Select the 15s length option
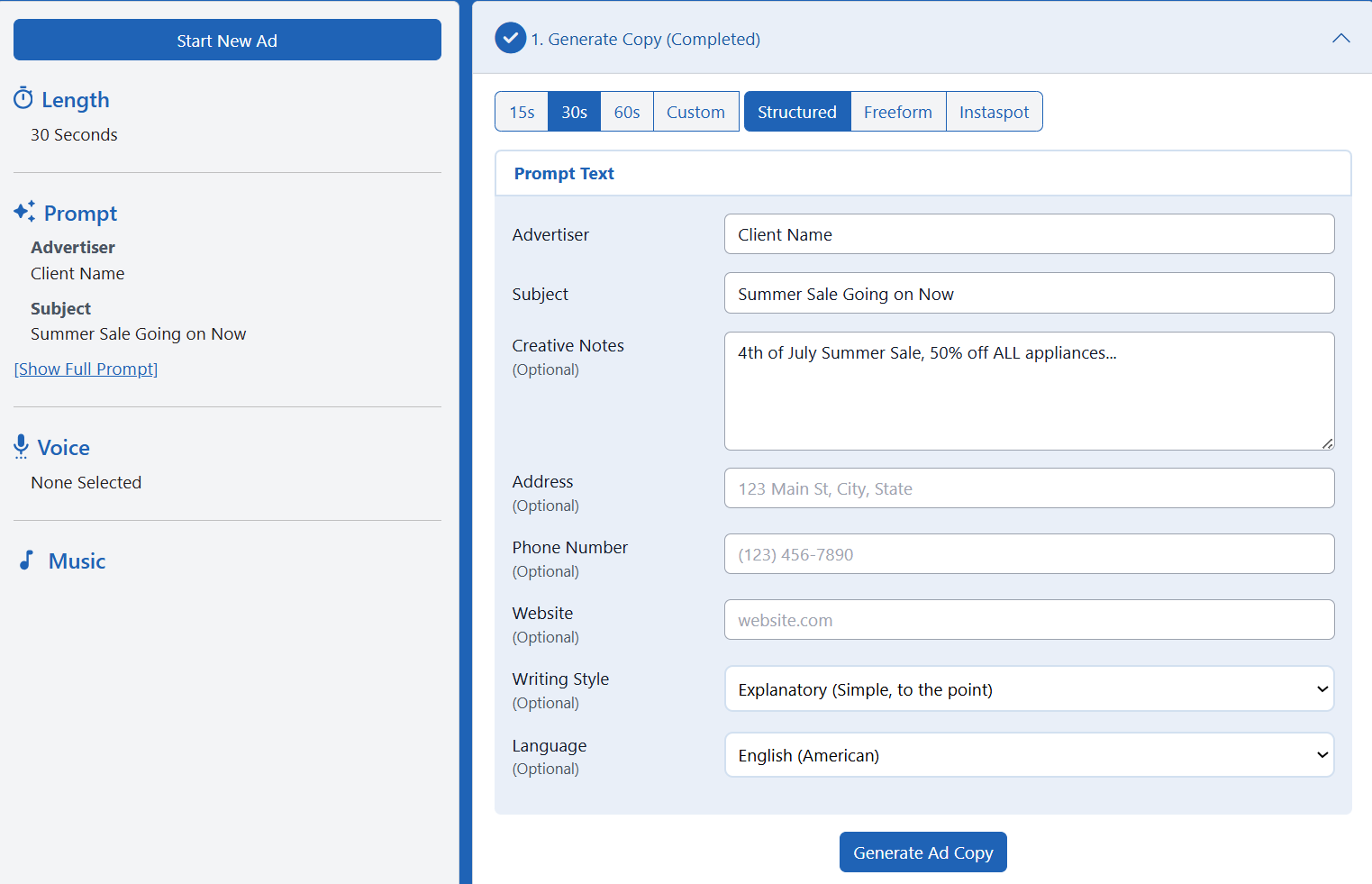 coord(522,112)
